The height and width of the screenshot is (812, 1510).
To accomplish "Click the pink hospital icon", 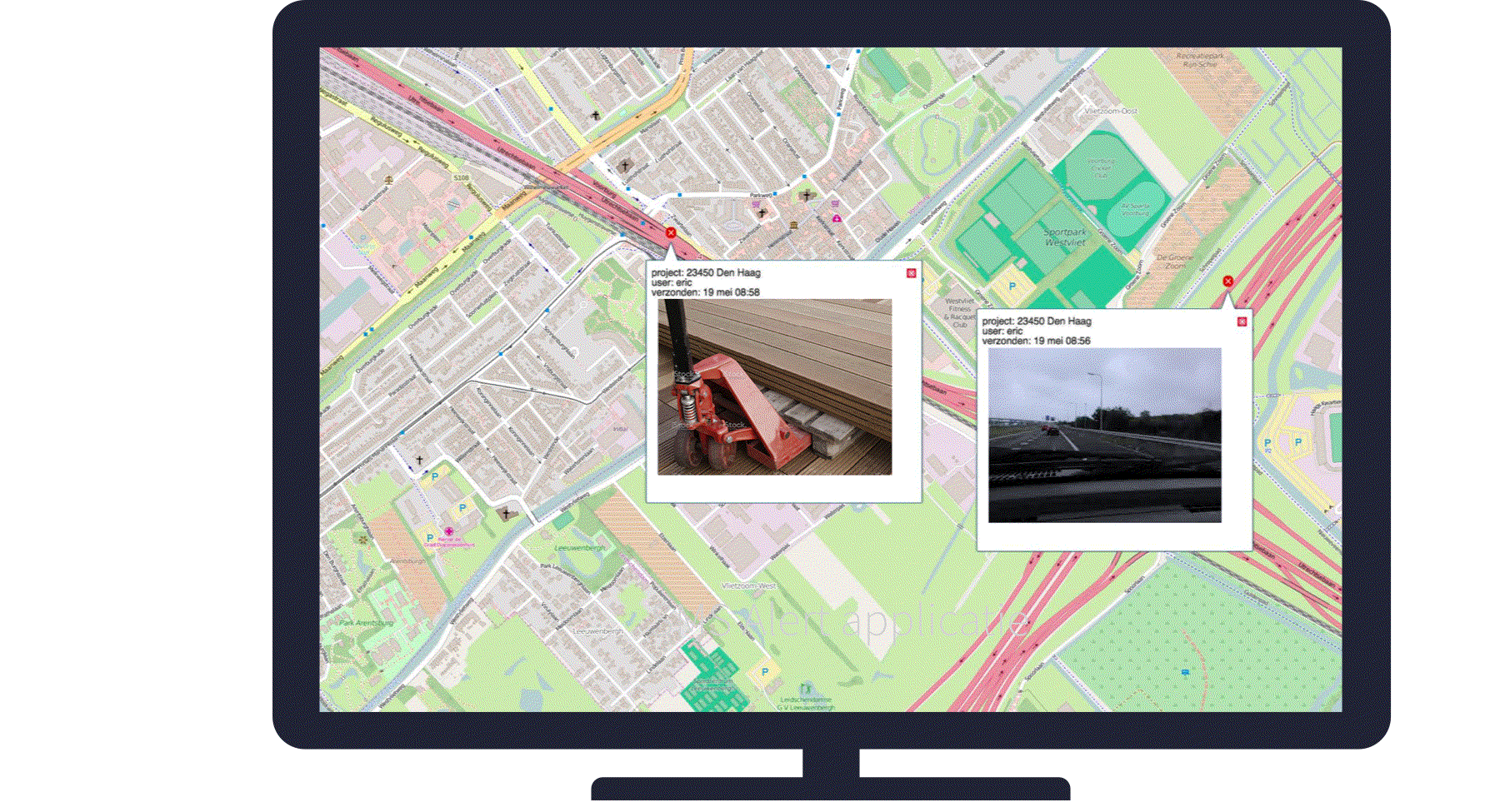I will 448,531.
